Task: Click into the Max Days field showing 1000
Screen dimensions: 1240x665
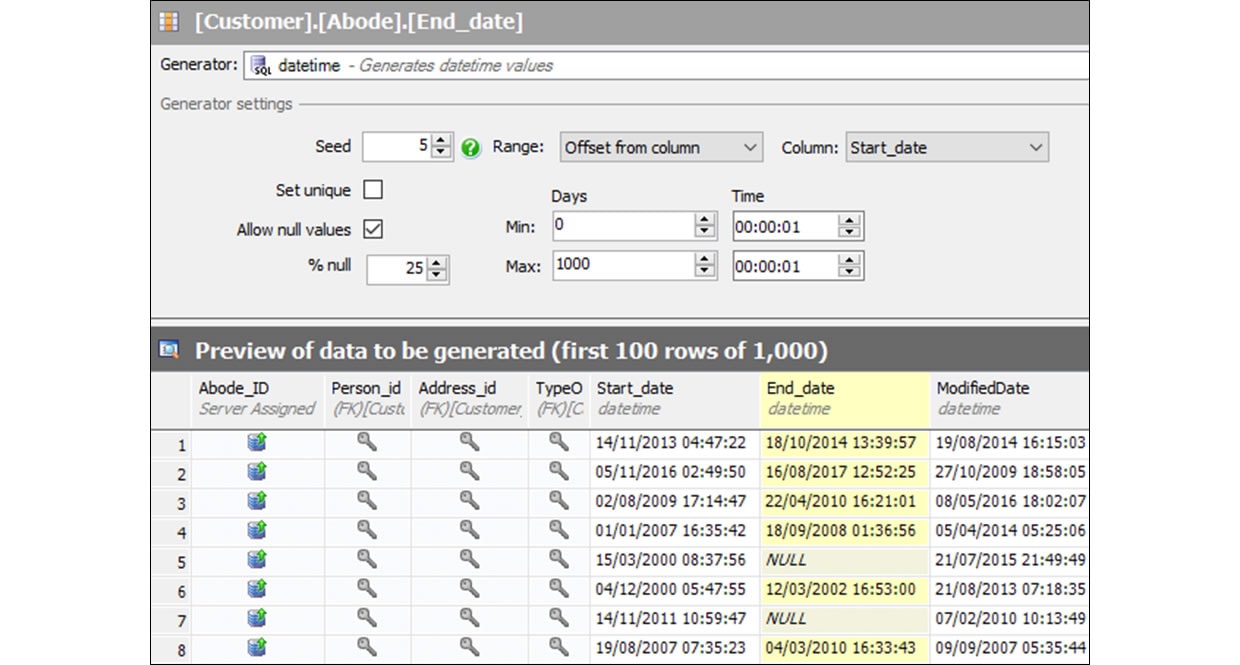Action: [623, 266]
